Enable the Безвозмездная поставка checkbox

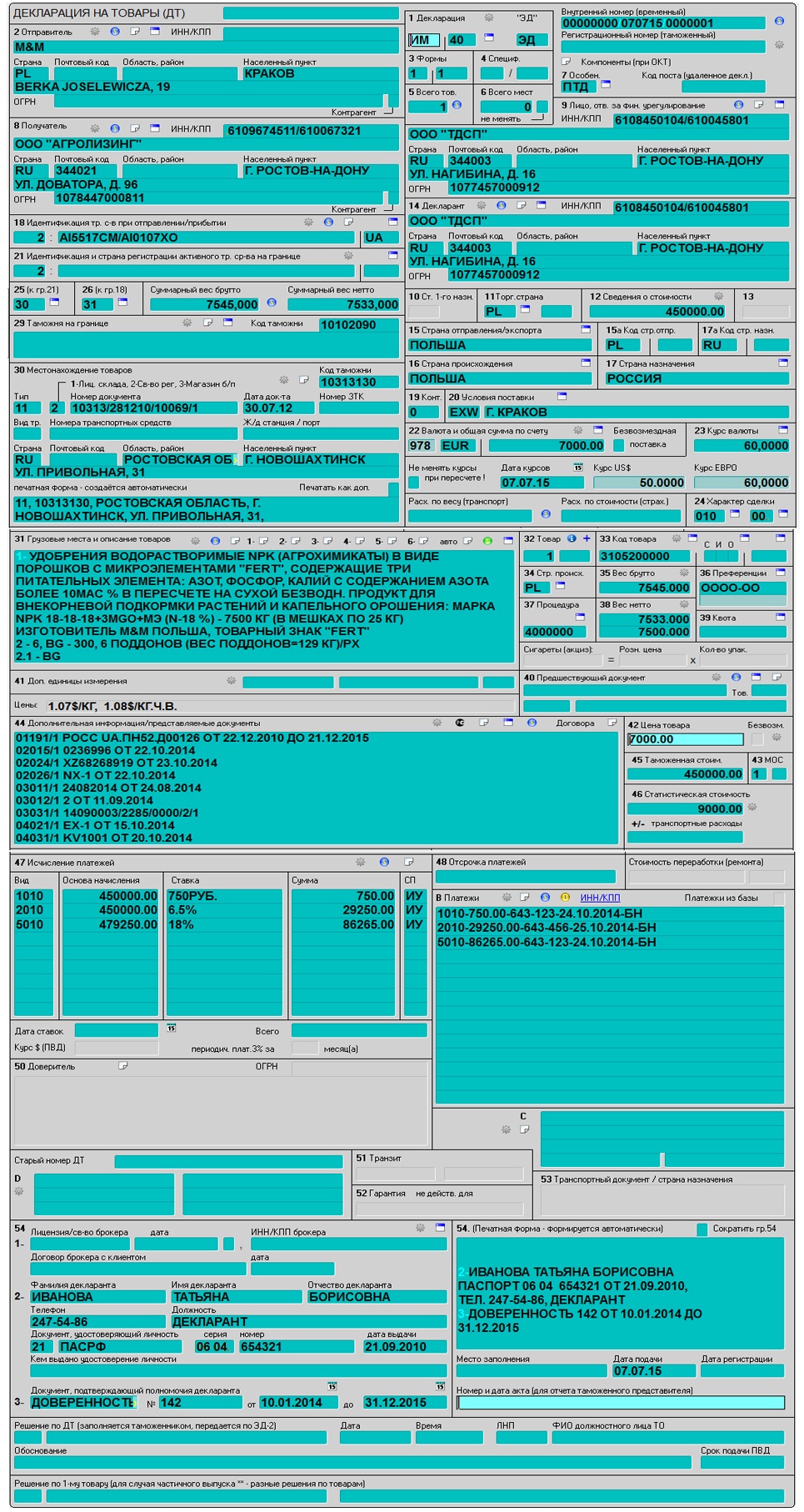[x=618, y=445]
